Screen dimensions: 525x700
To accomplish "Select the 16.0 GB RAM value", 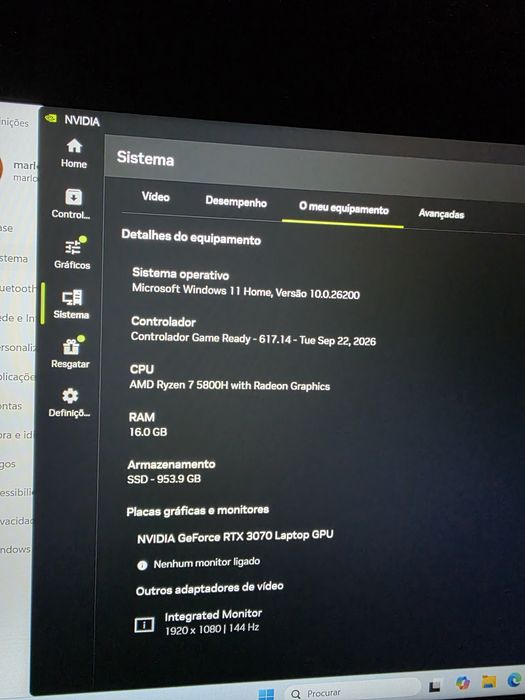I will [x=148, y=432].
